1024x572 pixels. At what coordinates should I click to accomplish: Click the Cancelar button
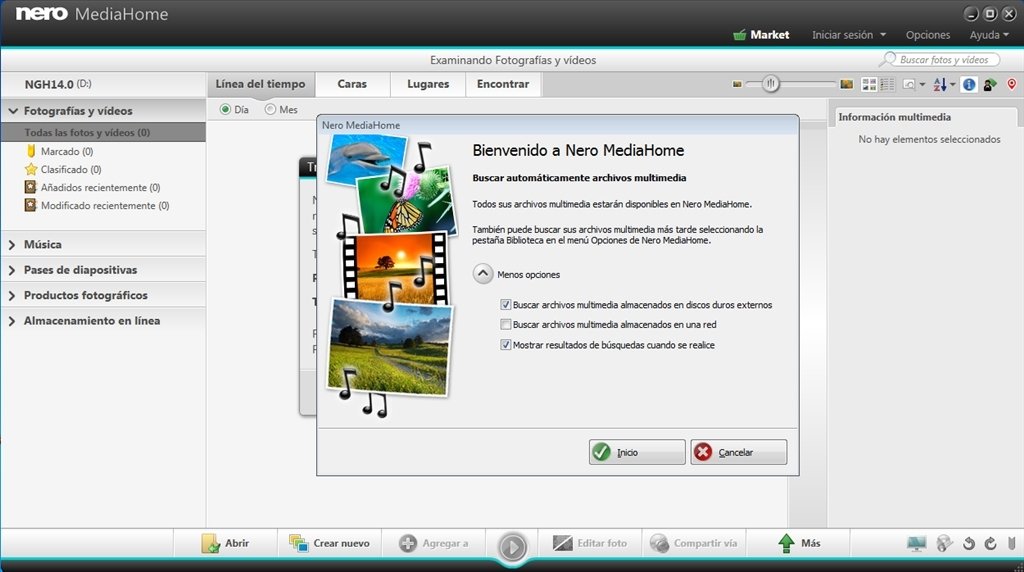point(739,452)
